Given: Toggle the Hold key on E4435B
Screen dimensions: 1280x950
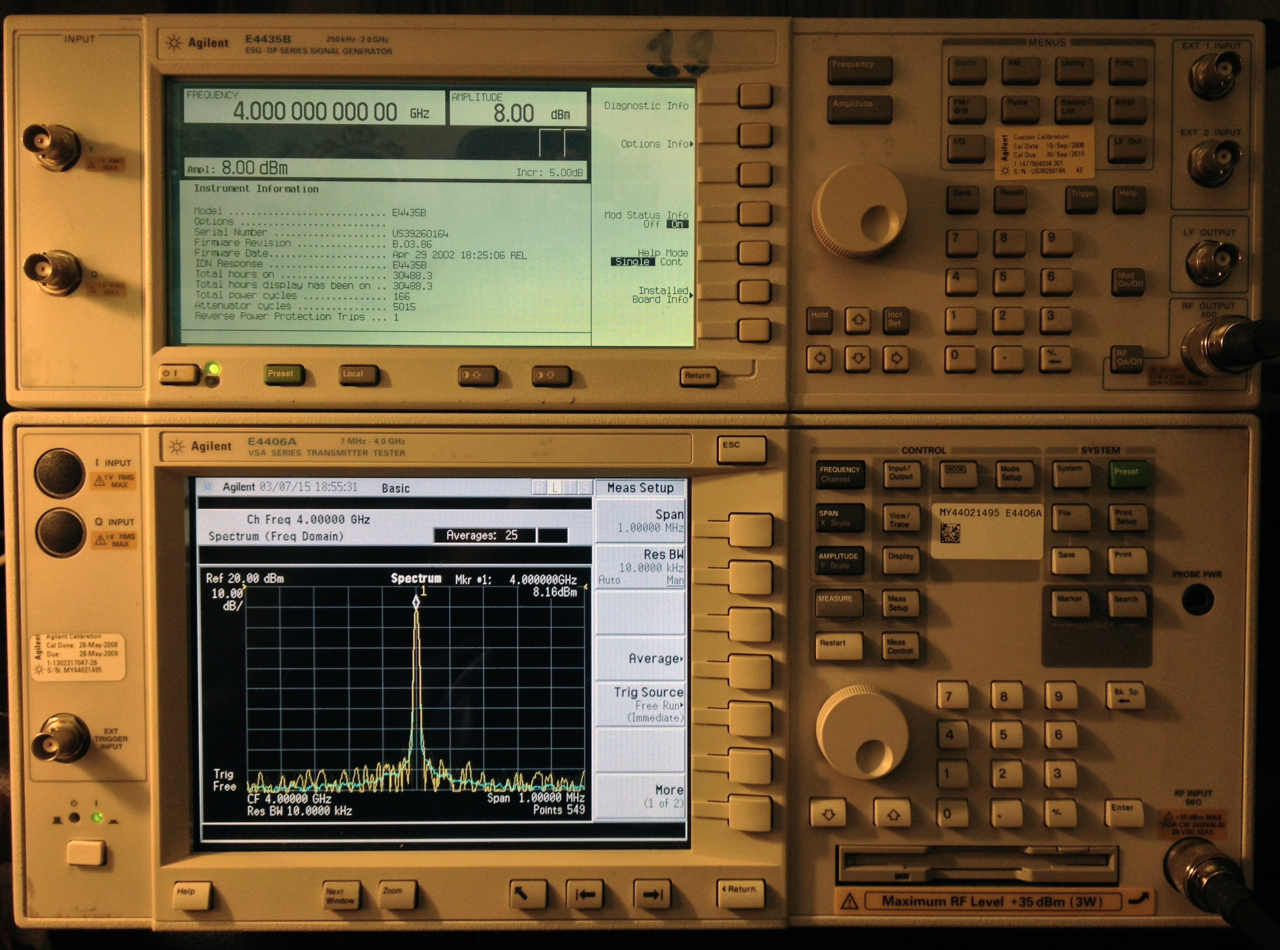Looking at the screenshot, I should pyautogui.click(x=819, y=320).
